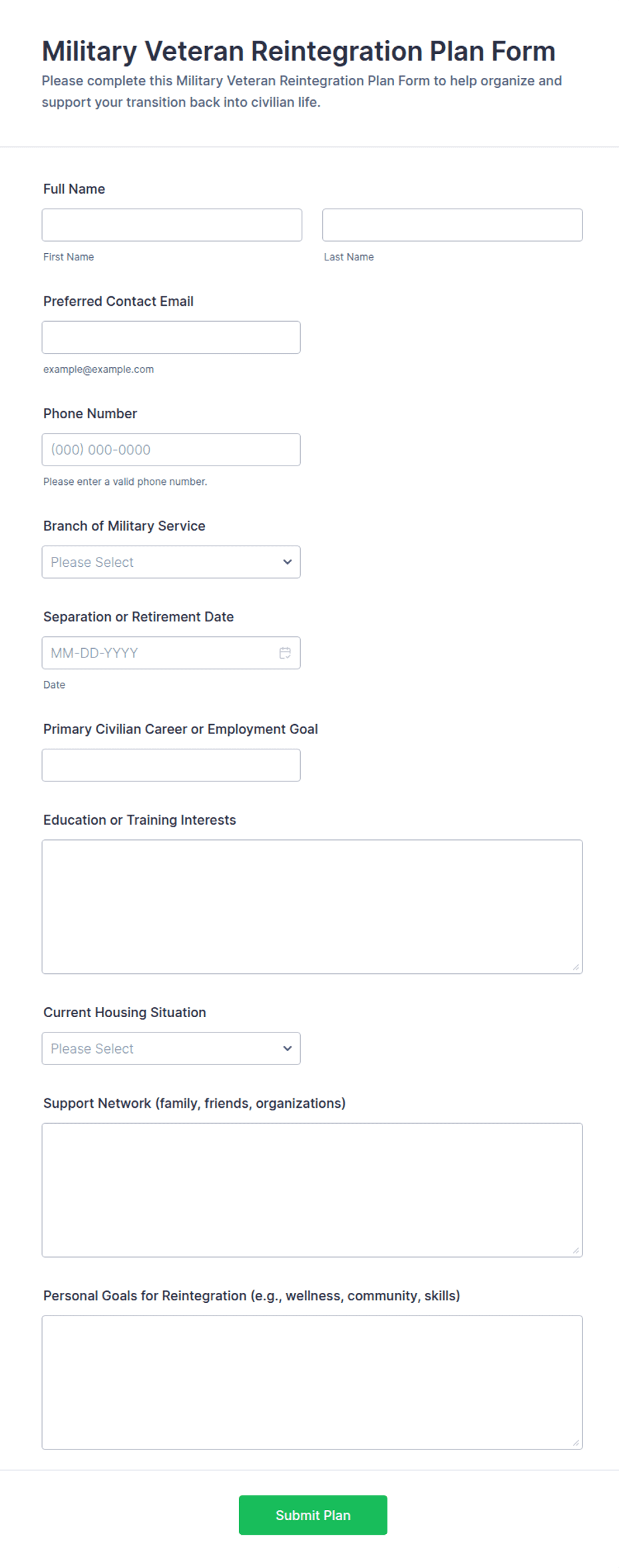Select the Preferred Contact Email field
The height and width of the screenshot is (1568, 619).
pyautogui.click(x=171, y=338)
